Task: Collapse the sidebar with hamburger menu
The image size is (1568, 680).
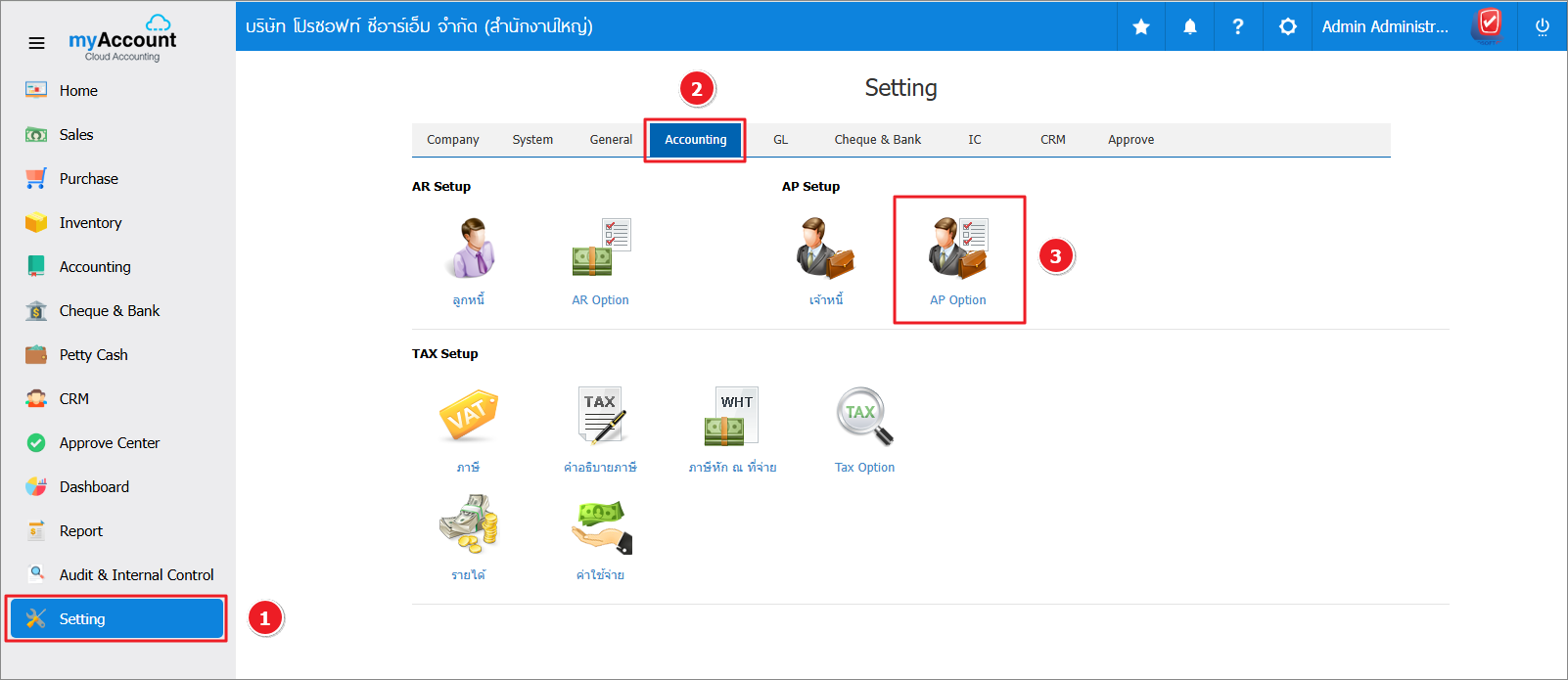Action: pos(36,43)
